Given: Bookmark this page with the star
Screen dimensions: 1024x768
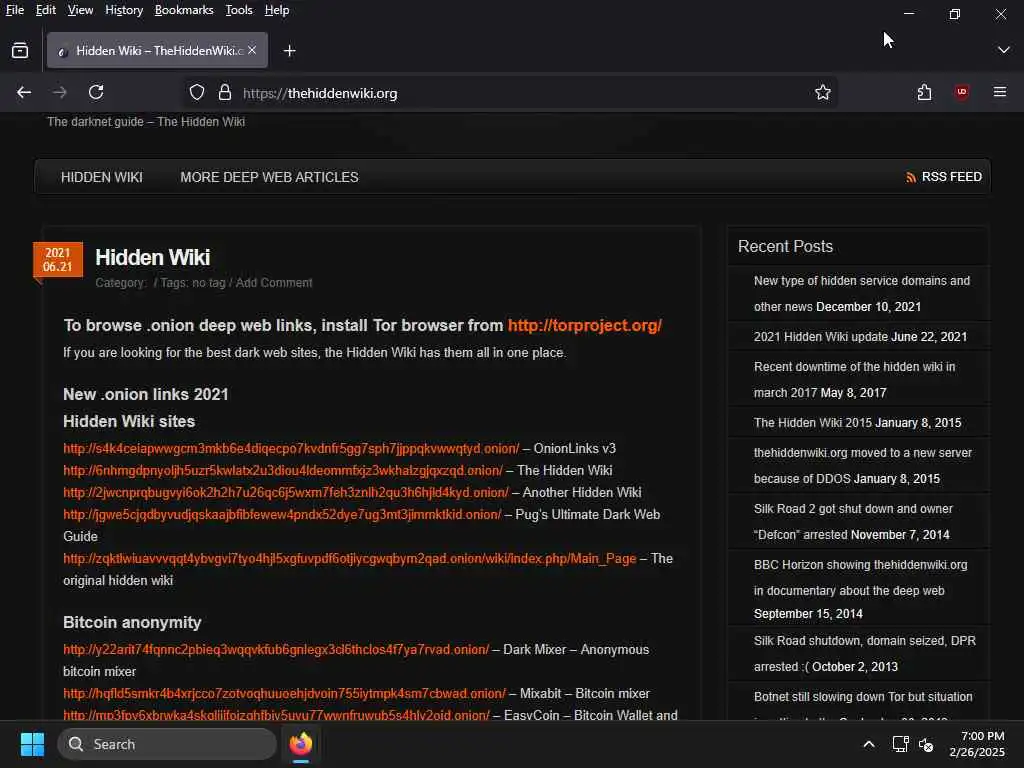Looking at the screenshot, I should (822, 93).
